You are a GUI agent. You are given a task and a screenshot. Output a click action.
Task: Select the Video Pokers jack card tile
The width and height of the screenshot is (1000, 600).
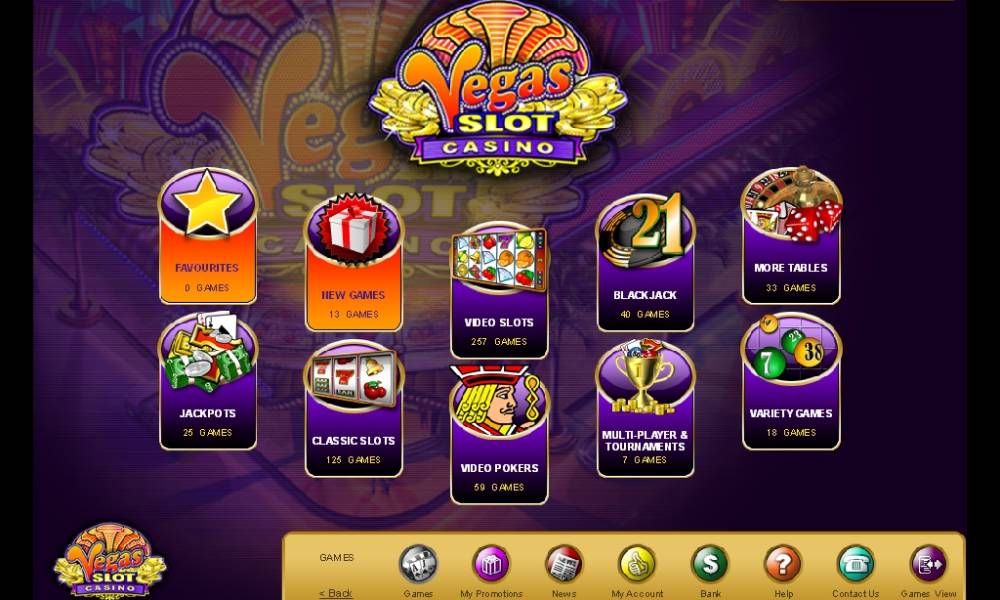point(499,435)
